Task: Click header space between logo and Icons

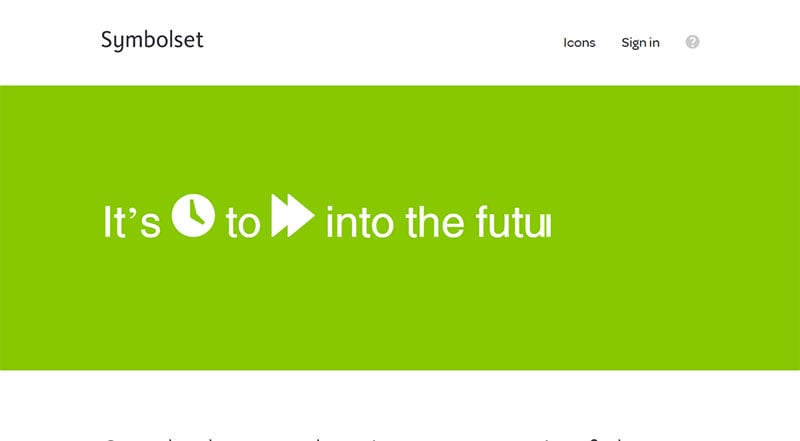Action: pyautogui.click(x=383, y=42)
